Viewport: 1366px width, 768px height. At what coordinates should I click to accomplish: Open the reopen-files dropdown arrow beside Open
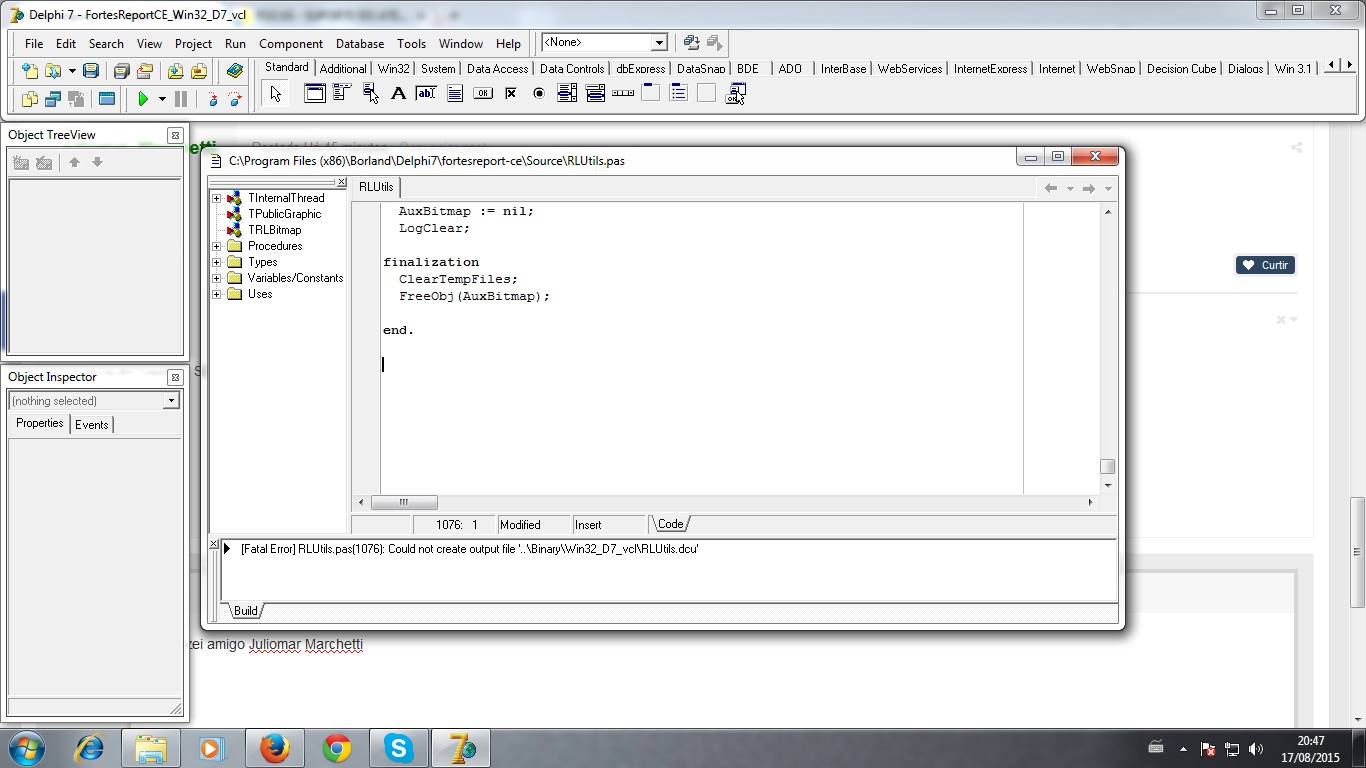pos(72,71)
